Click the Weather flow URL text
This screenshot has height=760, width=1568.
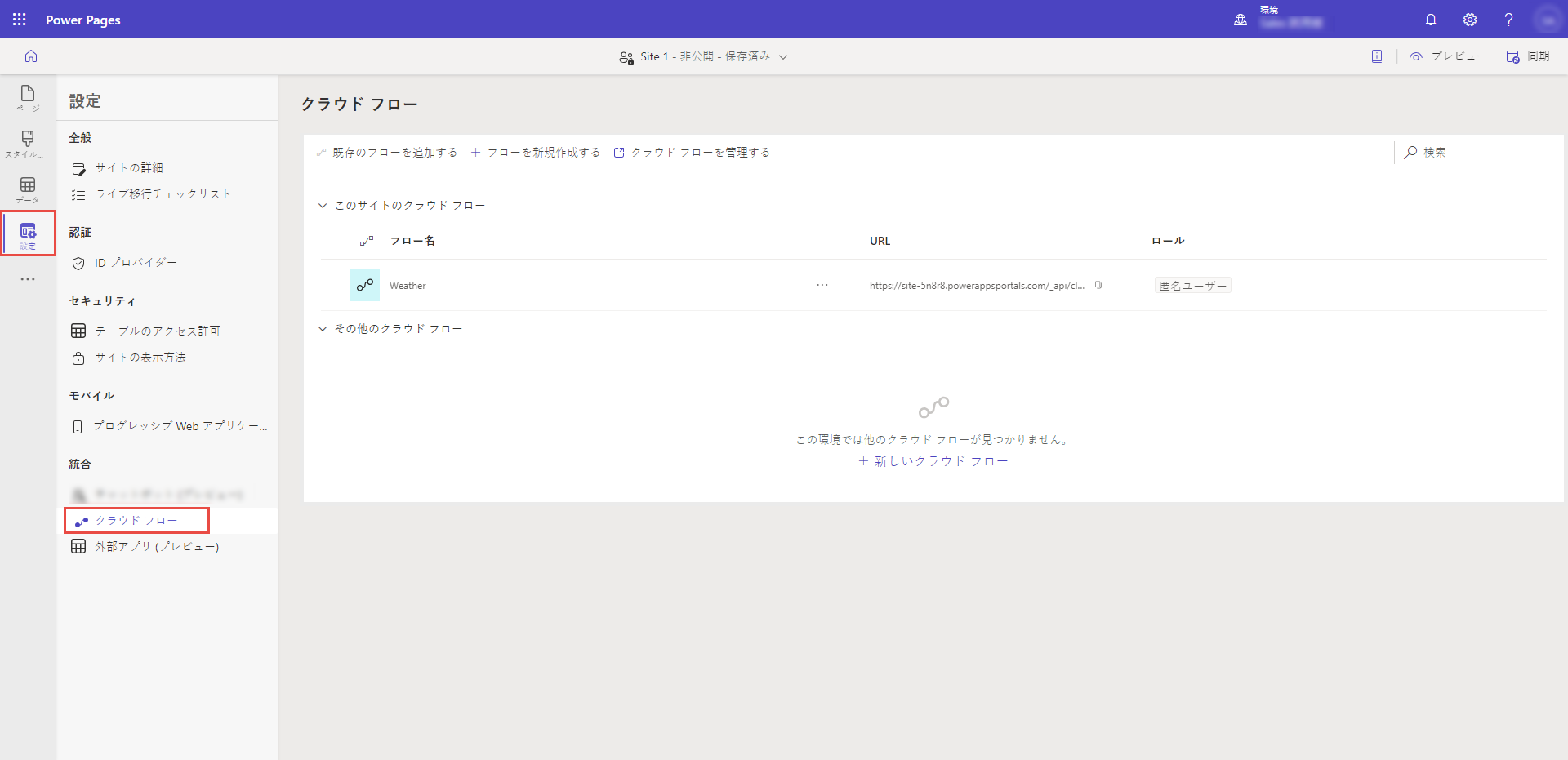tap(977, 286)
